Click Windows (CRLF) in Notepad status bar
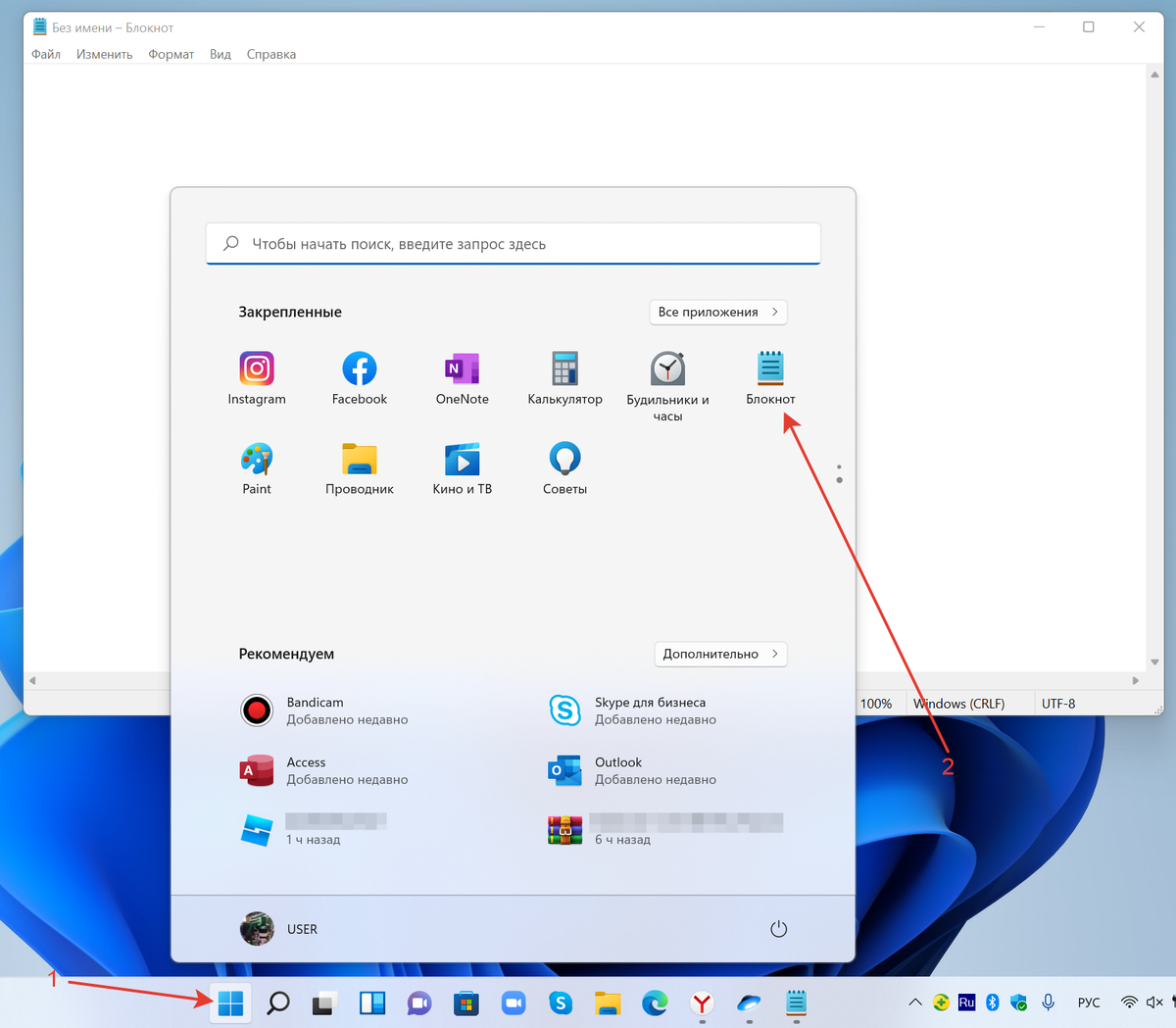The width and height of the screenshot is (1176, 1028). [x=958, y=704]
